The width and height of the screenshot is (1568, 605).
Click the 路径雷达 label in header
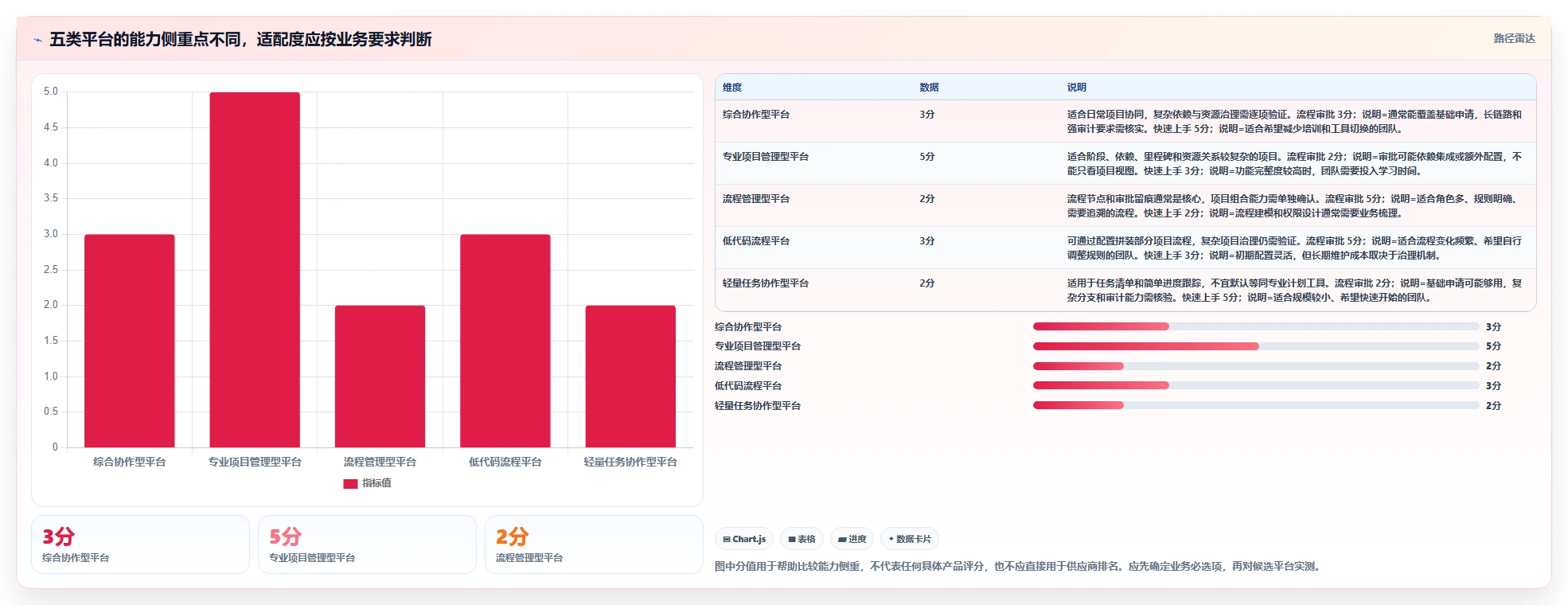coord(1514,38)
